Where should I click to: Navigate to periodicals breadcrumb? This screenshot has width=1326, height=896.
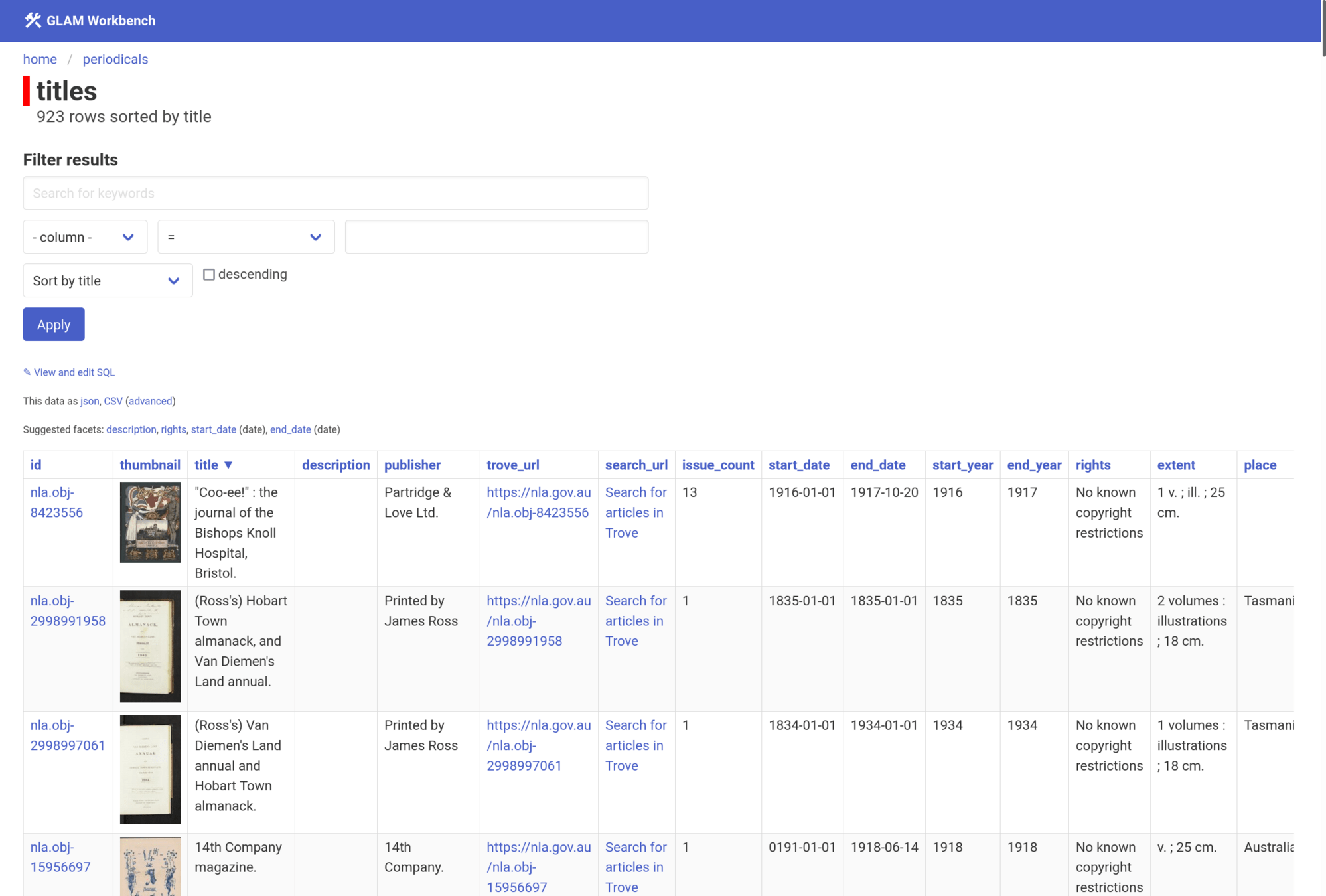[x=115, y=59]
